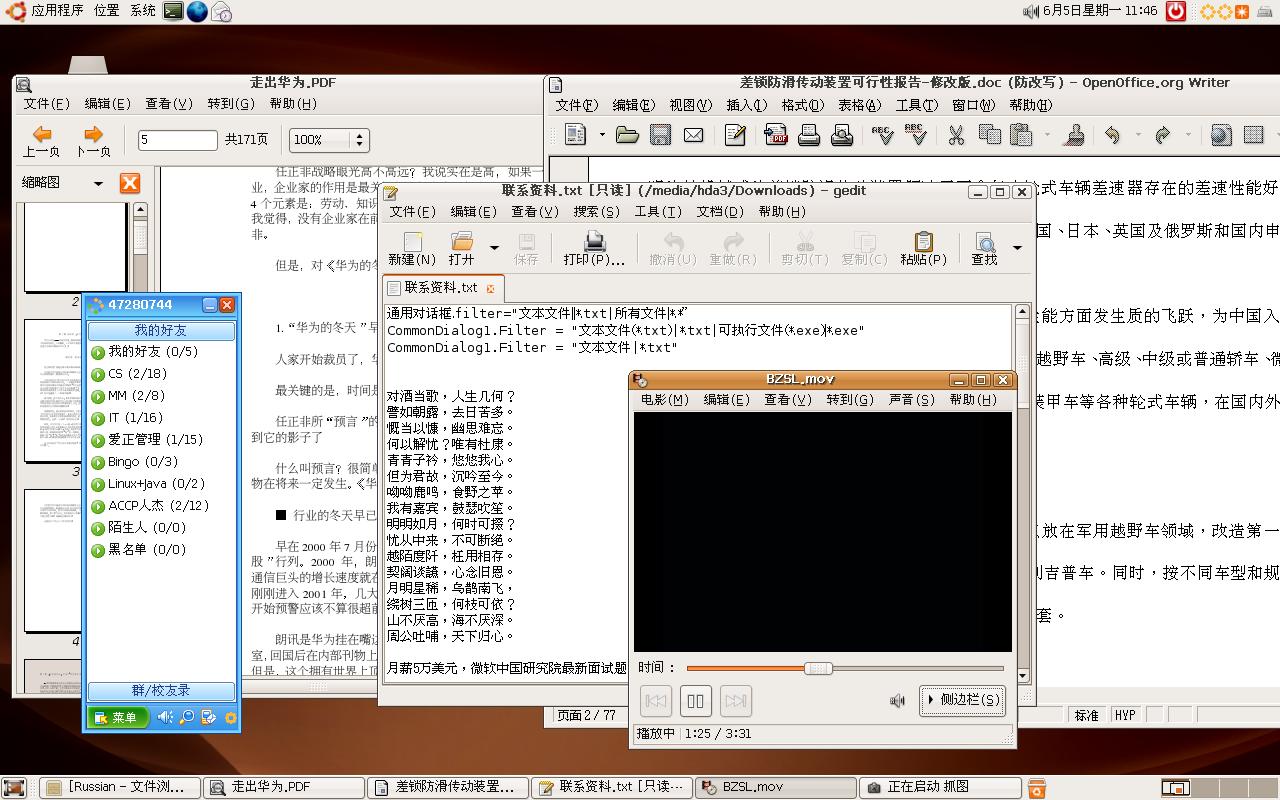Open 100% zoom combo box in PDF viewer
This screenshot has height=800, width=1280.
coord(329,140)
